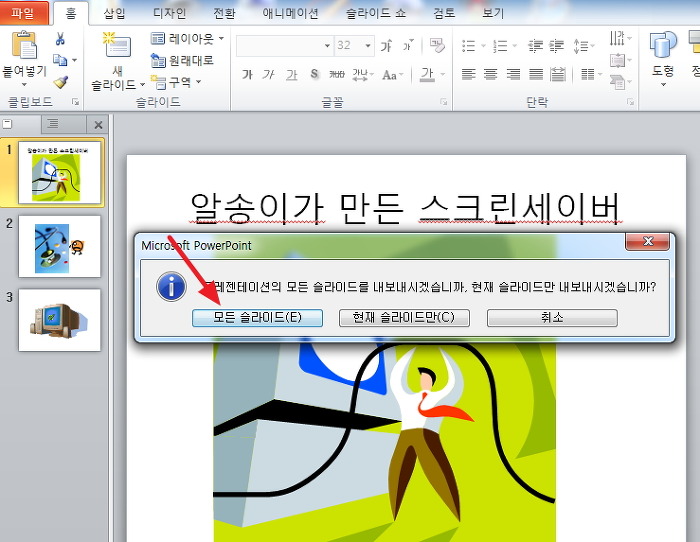This screenshot has width=700, height=542.
Task: Toggle bold formatting (first 가 button)
Action: click(x=247, y=75)
